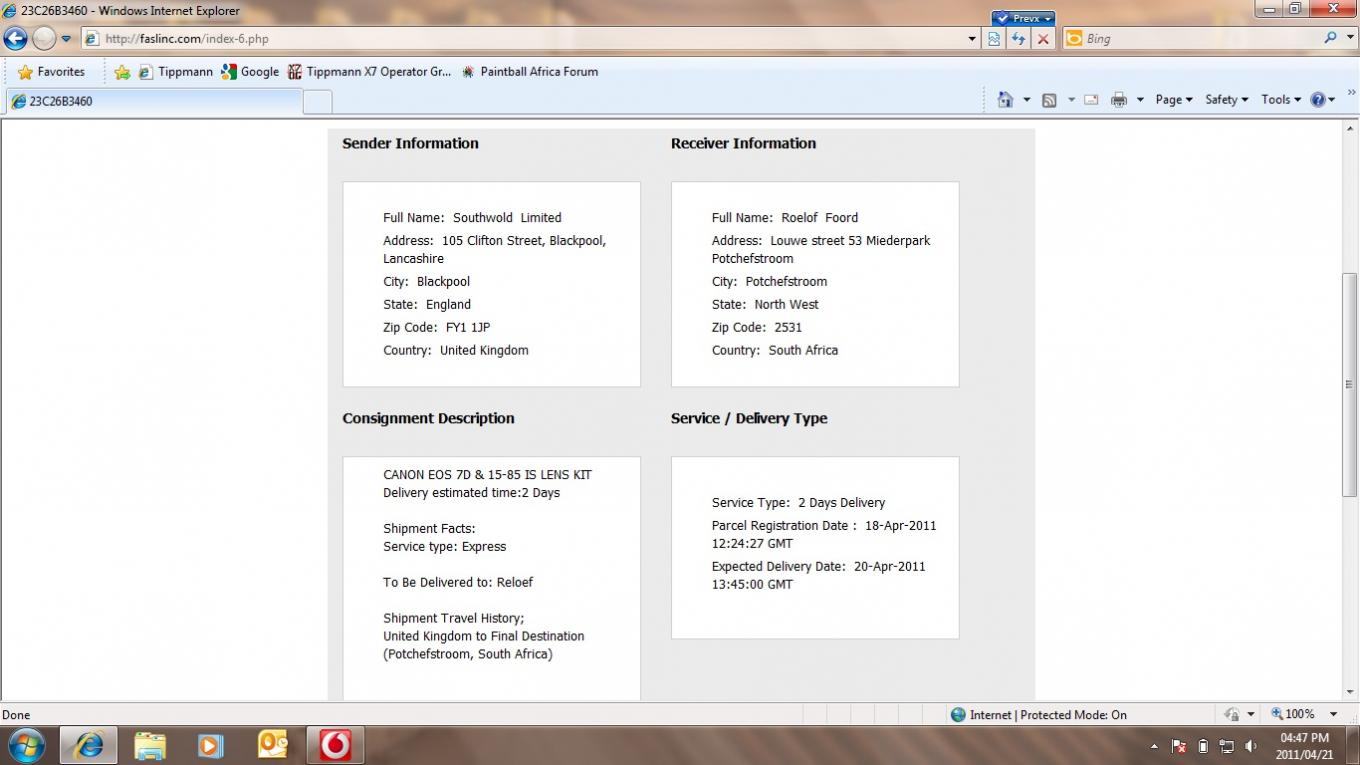Select the 23C26B3460 tab
This screenshot has height=765, width=1360.
pos(154,101)
